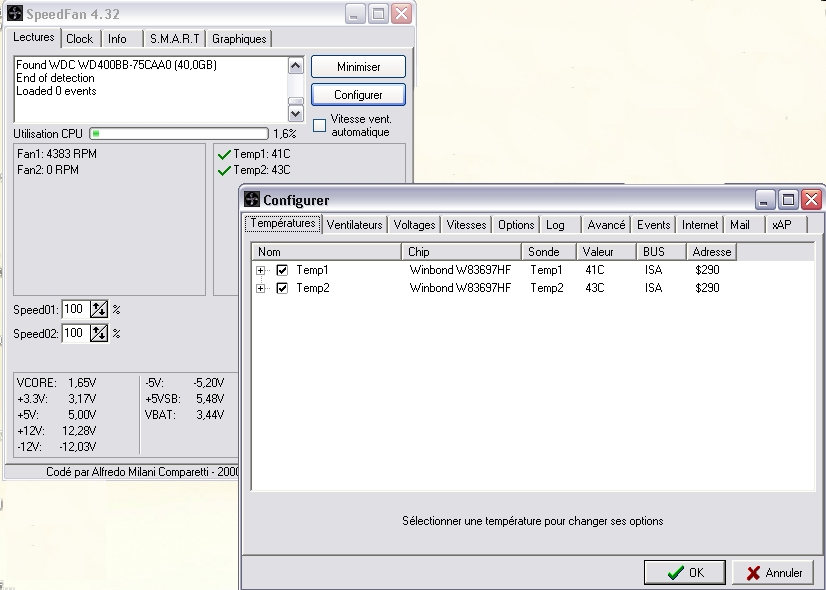The image size is (826, 590).
Task: Sort by the Sonde column header
Action: tap(549, 252)
